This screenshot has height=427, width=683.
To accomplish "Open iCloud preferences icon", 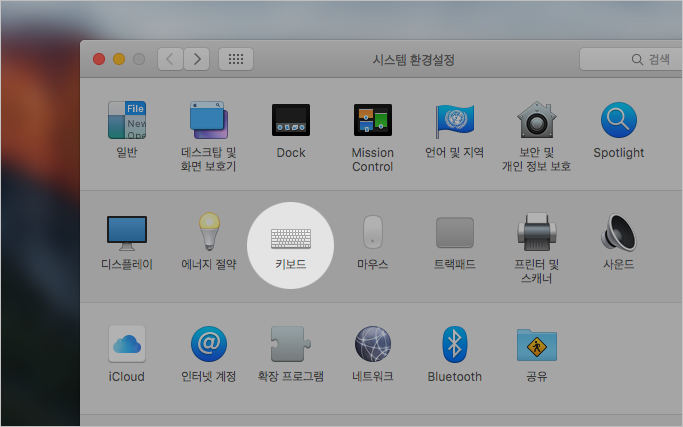I will click(127, 344).
